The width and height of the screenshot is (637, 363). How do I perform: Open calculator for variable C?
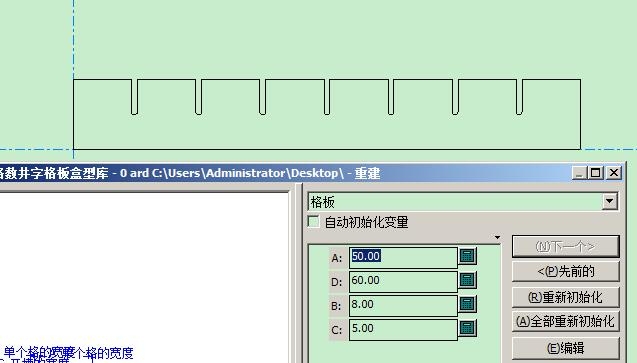tap(467, 328)
